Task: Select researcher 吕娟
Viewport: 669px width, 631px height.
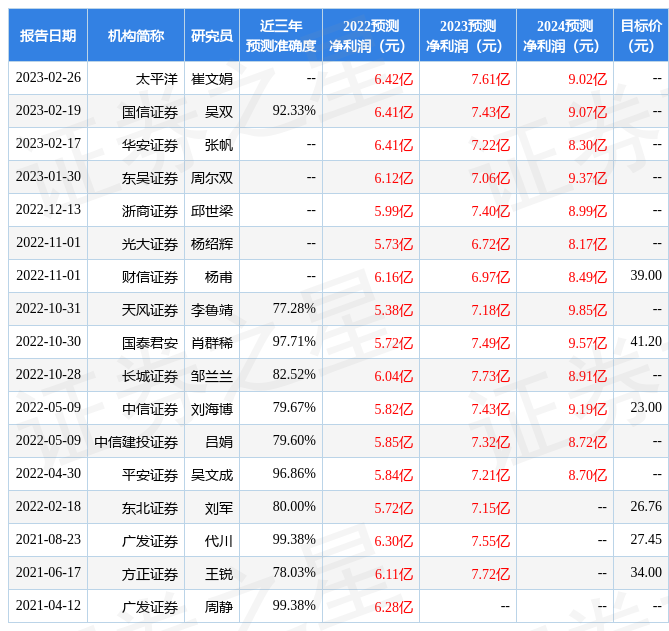Action: pyautogui.click(x=219, y=442)
